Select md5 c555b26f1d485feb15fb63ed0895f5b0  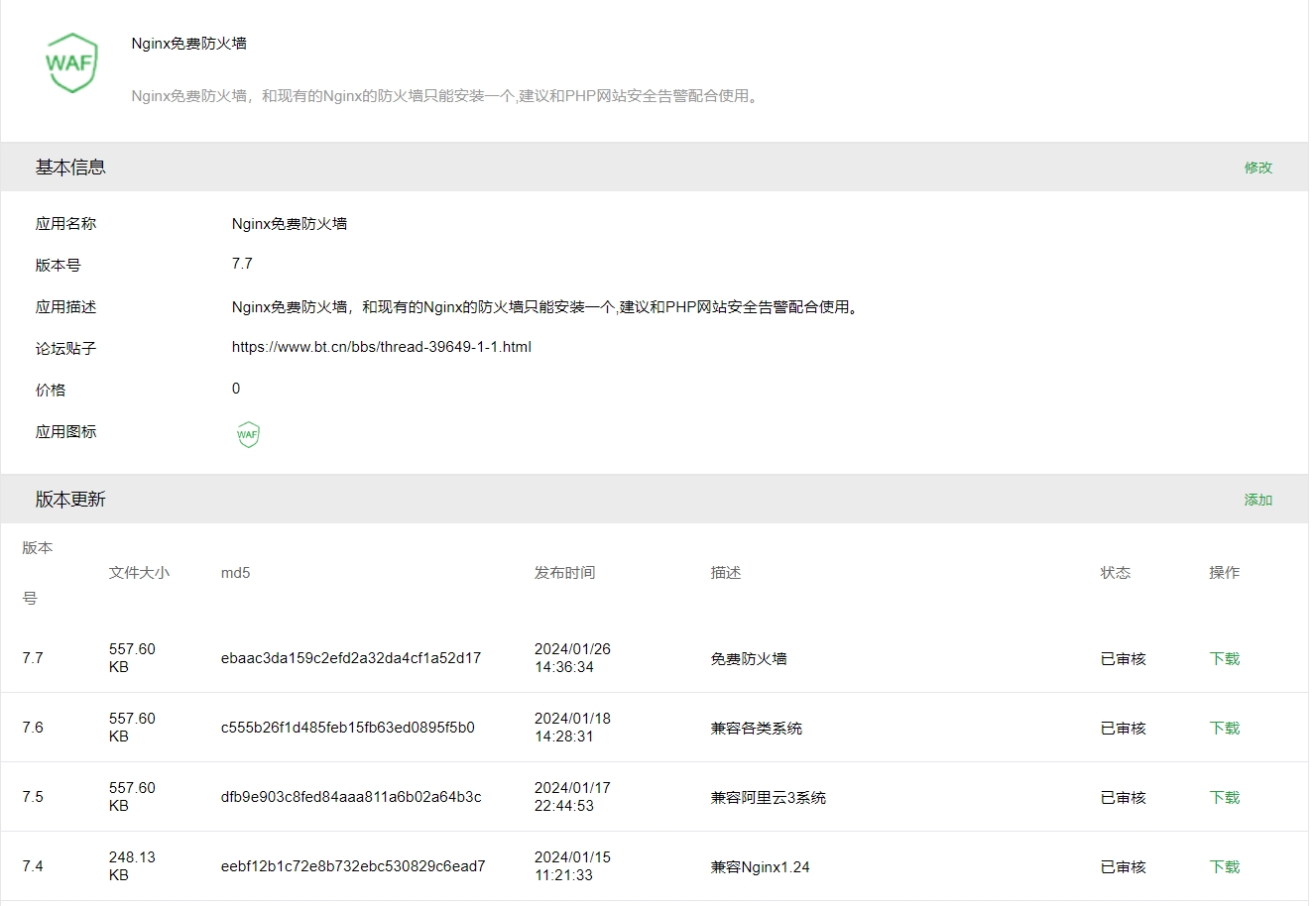pyautogui.click(x=347, y=728)
